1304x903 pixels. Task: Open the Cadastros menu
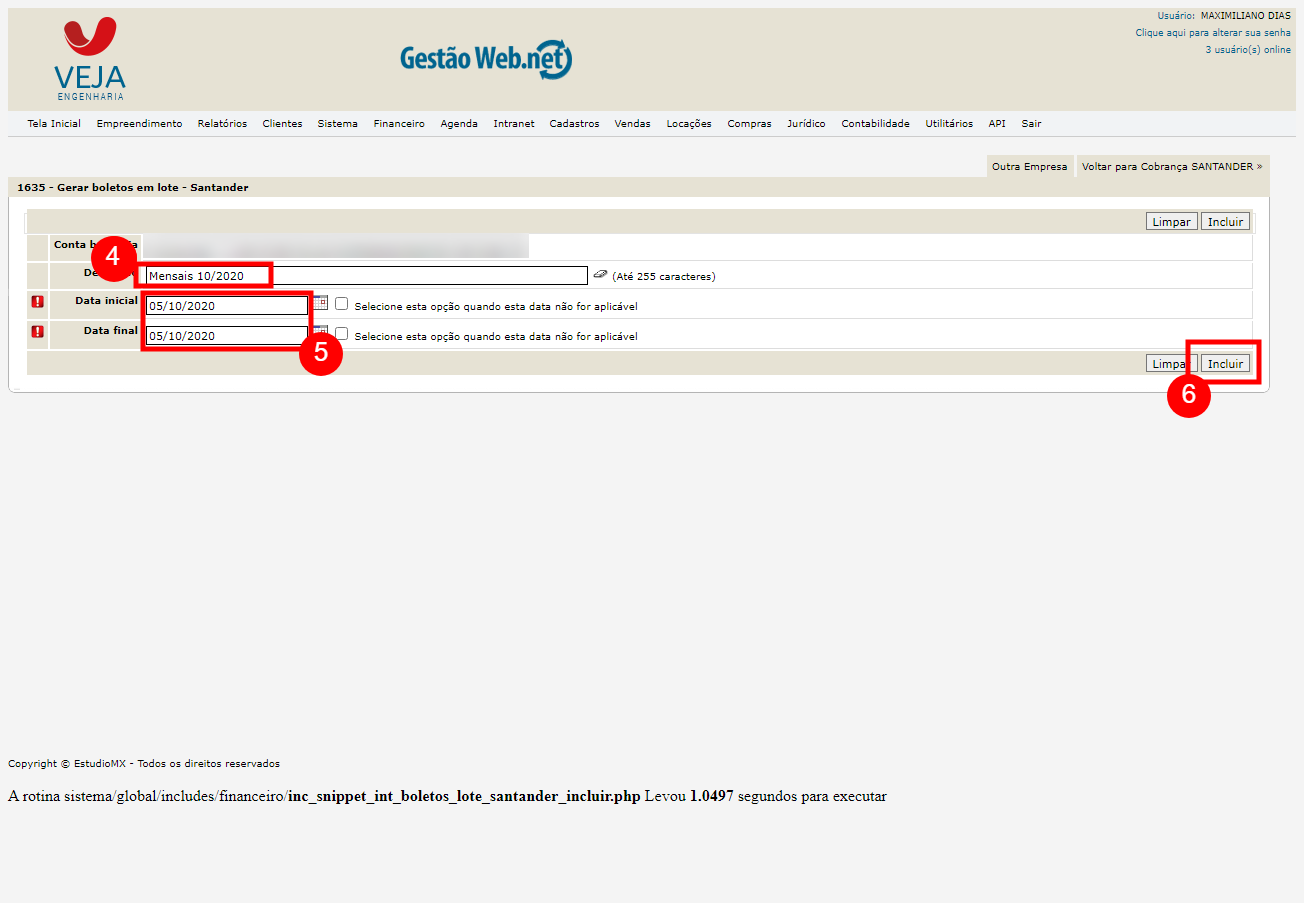[574, 124]
